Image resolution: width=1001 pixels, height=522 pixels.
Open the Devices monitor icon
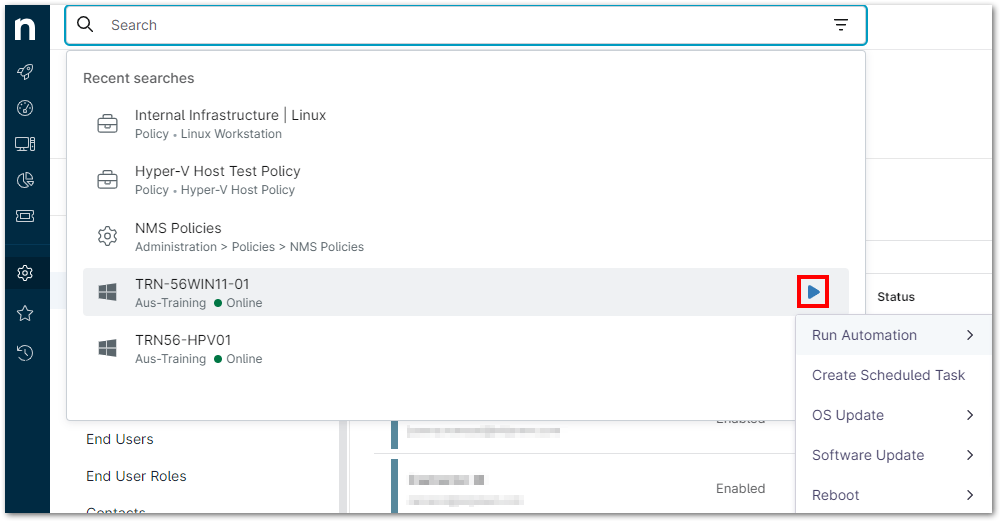25,144
